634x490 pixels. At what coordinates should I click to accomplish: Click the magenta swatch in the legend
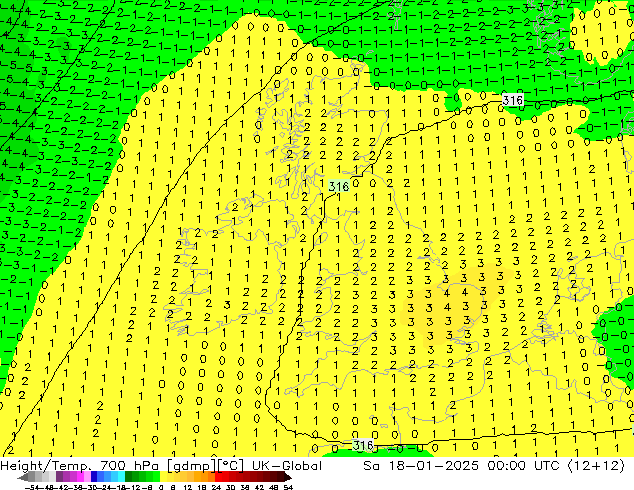(80, 477)
